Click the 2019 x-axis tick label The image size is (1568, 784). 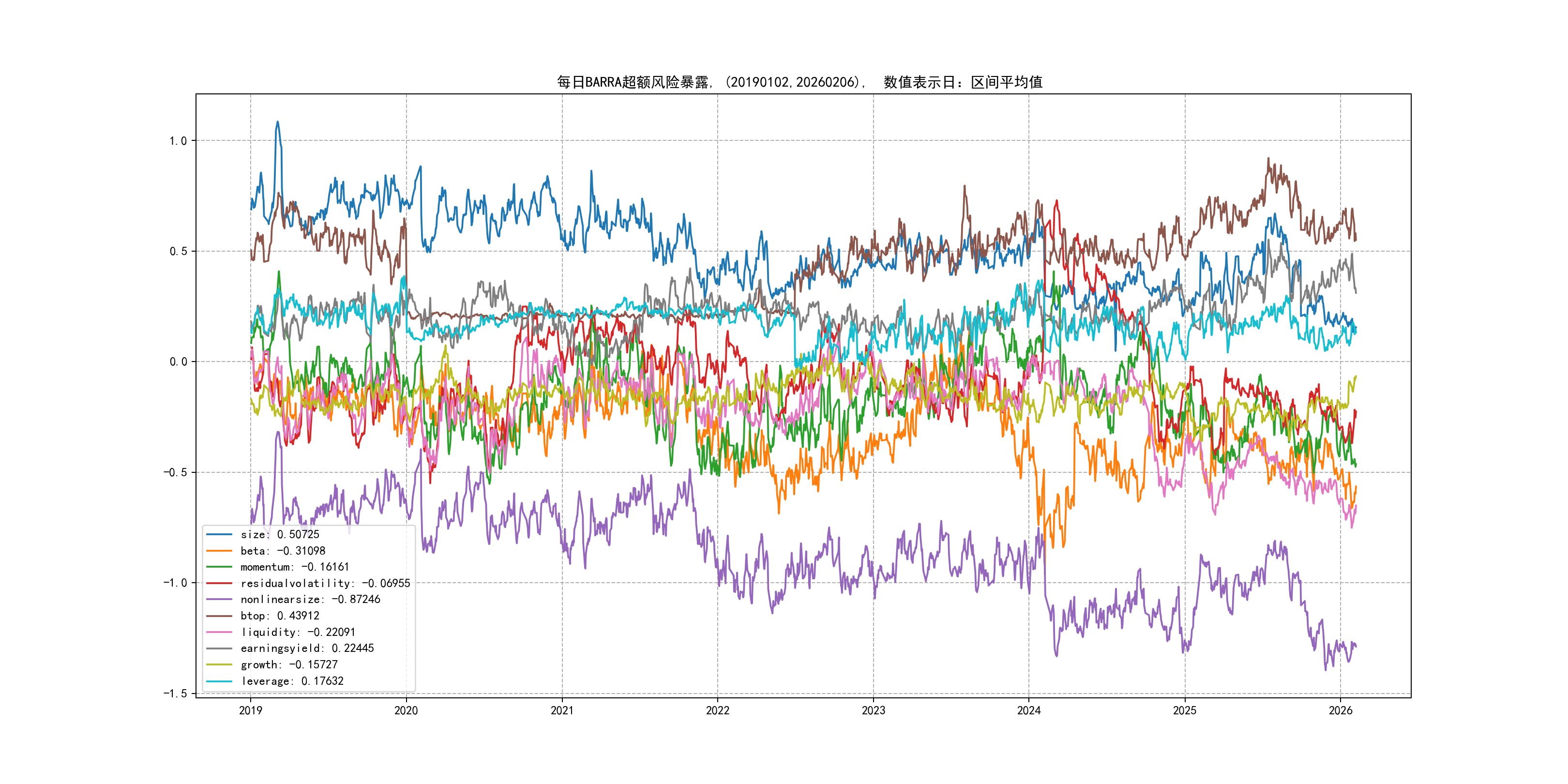251,710
